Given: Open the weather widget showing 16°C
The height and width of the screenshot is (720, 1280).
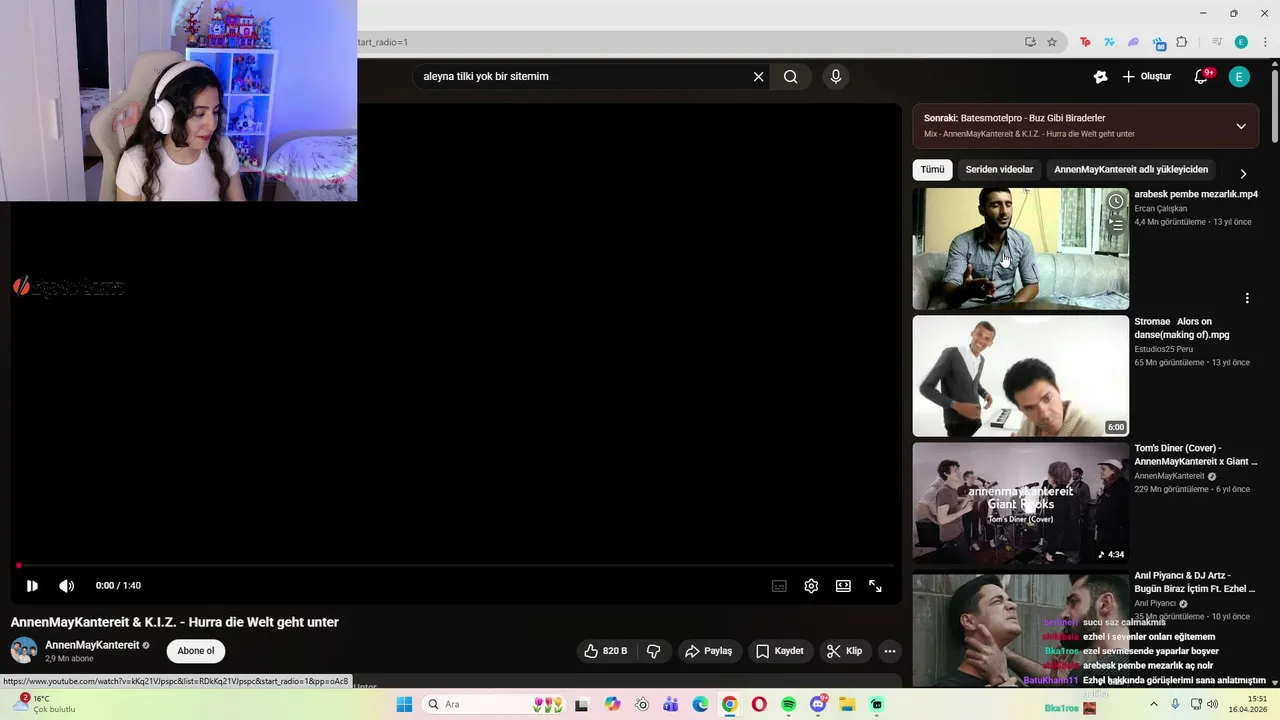Looking at the screenshot, I should pyautogui.click(x=42, y=704).
